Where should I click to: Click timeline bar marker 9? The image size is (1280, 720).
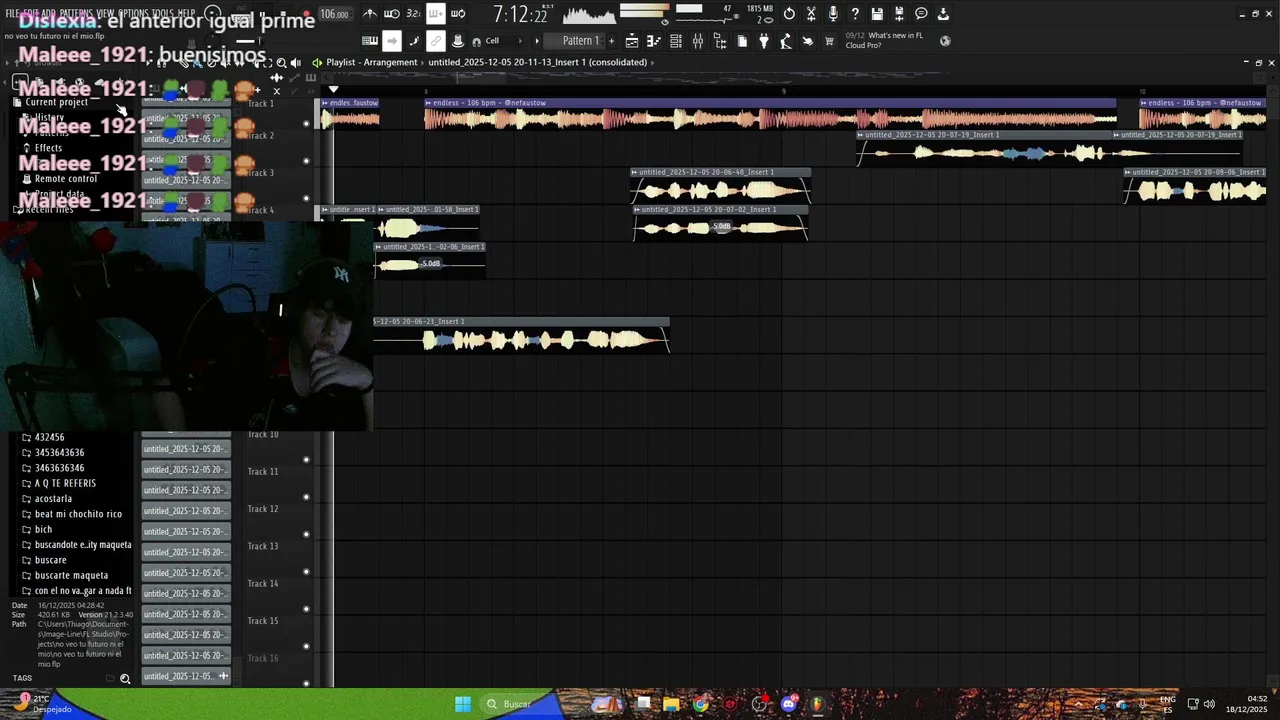783,91
